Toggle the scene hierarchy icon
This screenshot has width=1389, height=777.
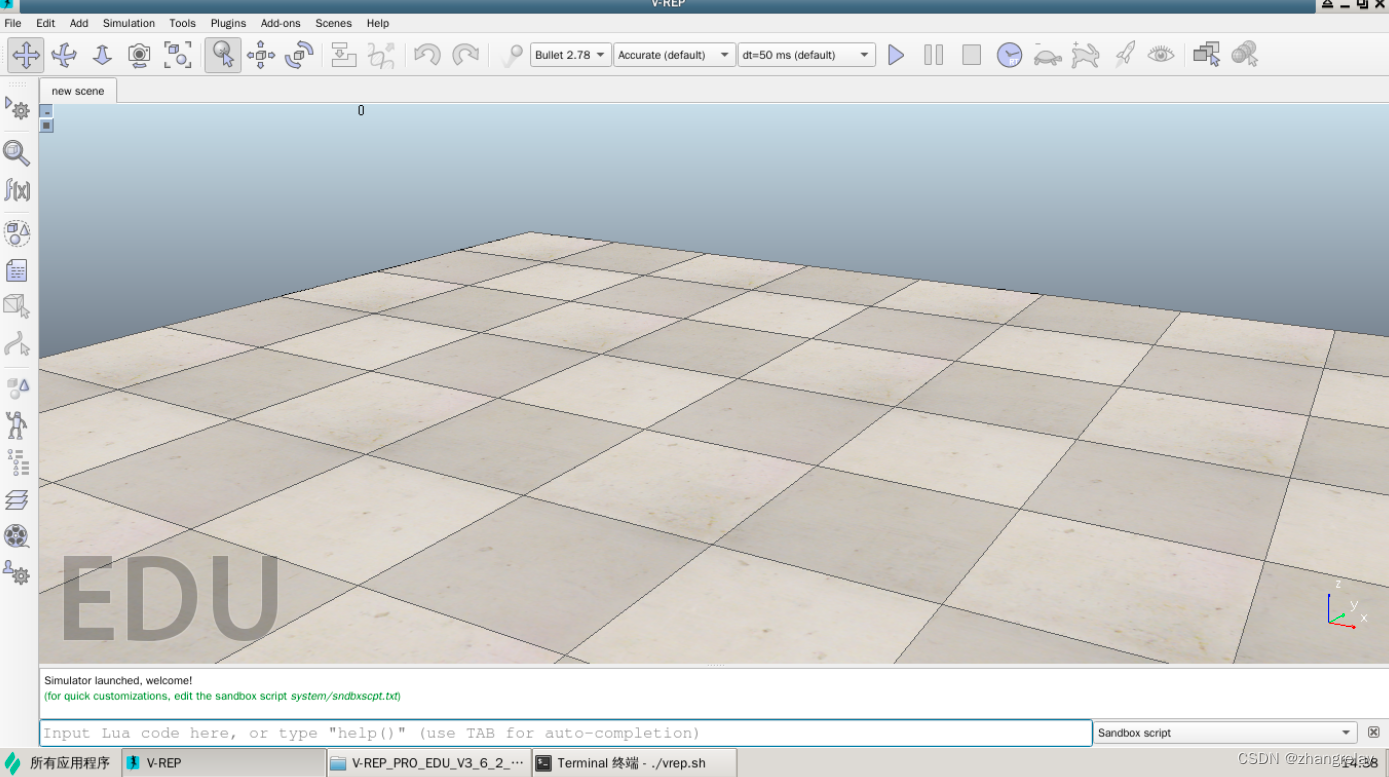tap(17, 462)
